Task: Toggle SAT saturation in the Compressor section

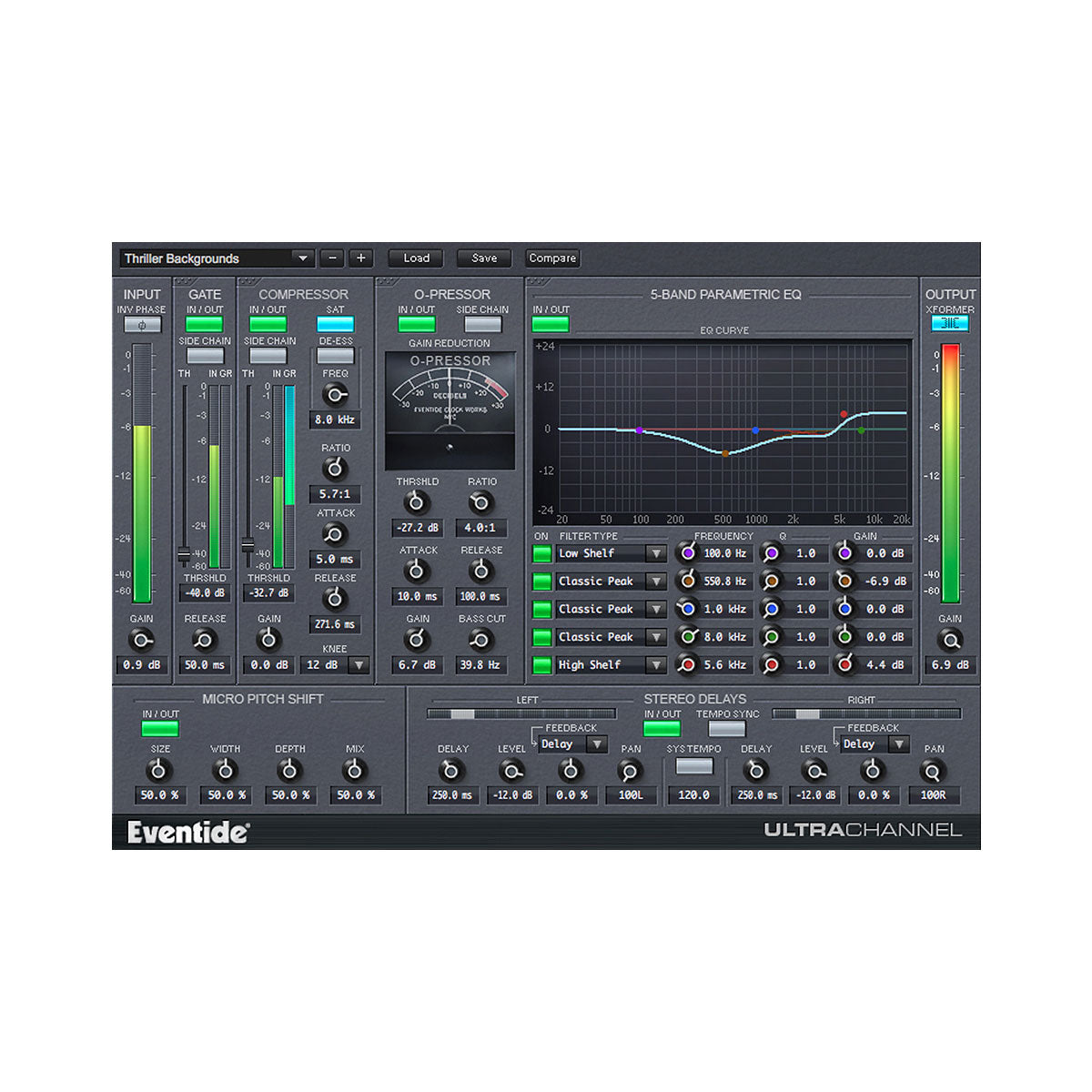Action: [335, 323]
